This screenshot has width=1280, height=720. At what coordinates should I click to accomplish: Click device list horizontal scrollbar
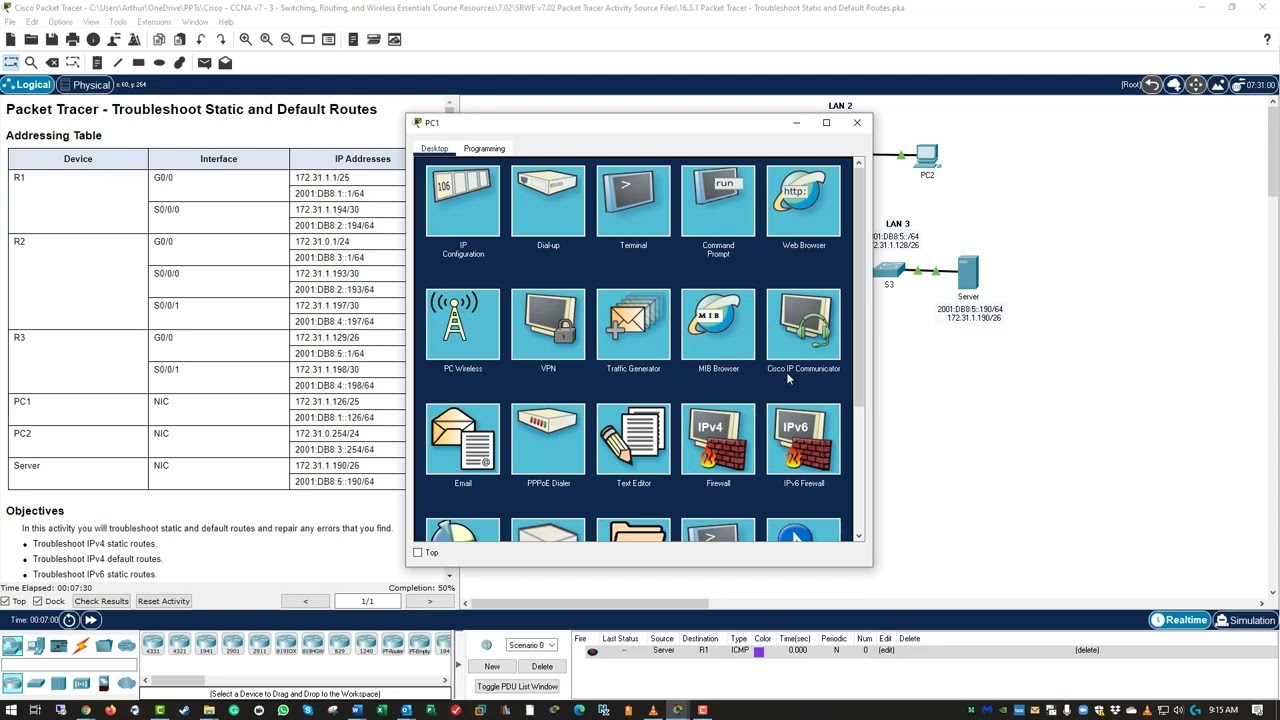point(177,681)
